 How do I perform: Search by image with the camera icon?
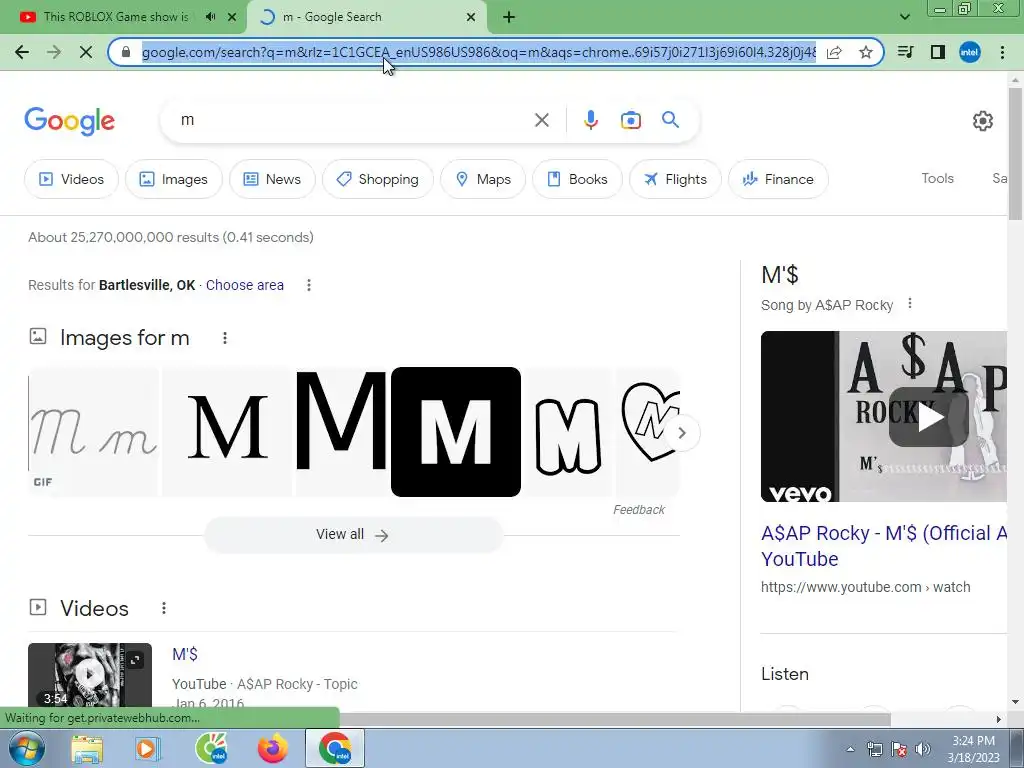[631, 120]
